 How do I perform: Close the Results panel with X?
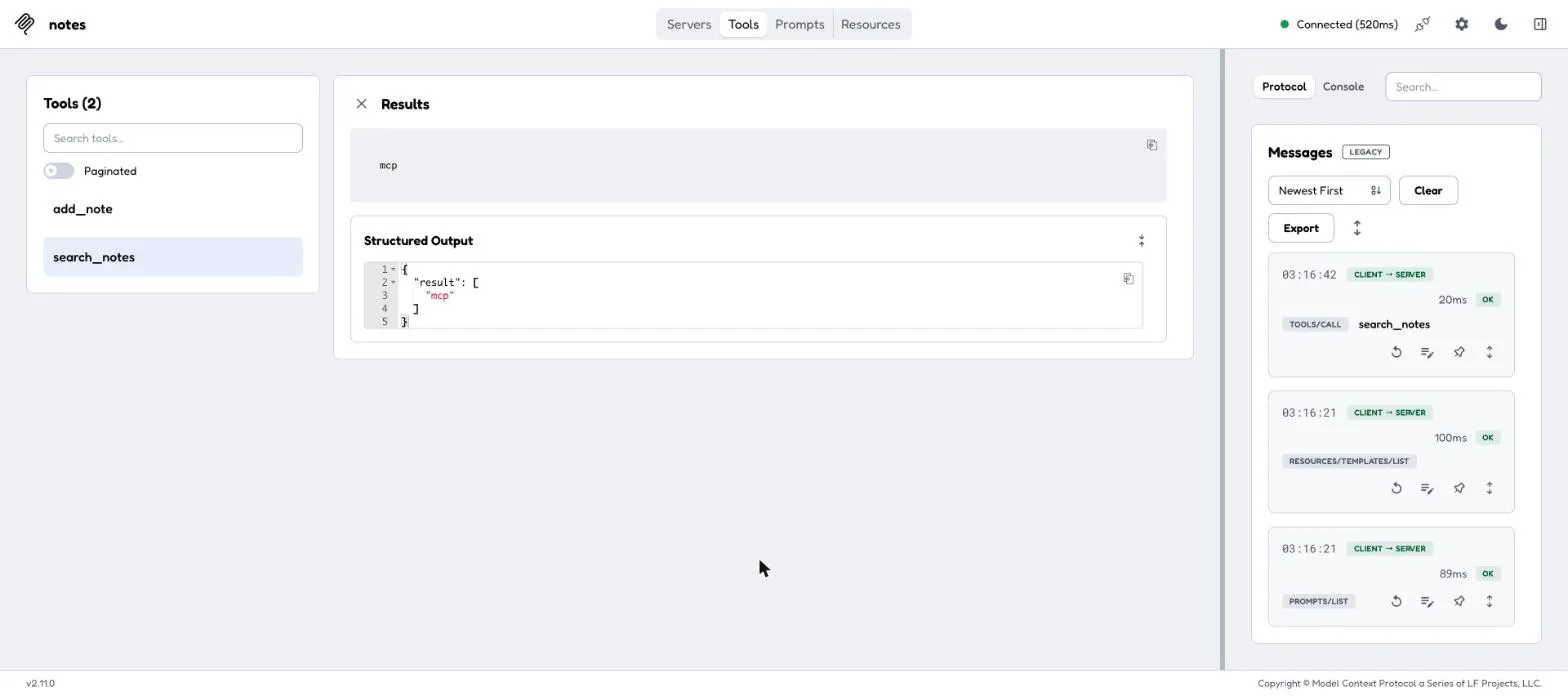pos(362,104)
